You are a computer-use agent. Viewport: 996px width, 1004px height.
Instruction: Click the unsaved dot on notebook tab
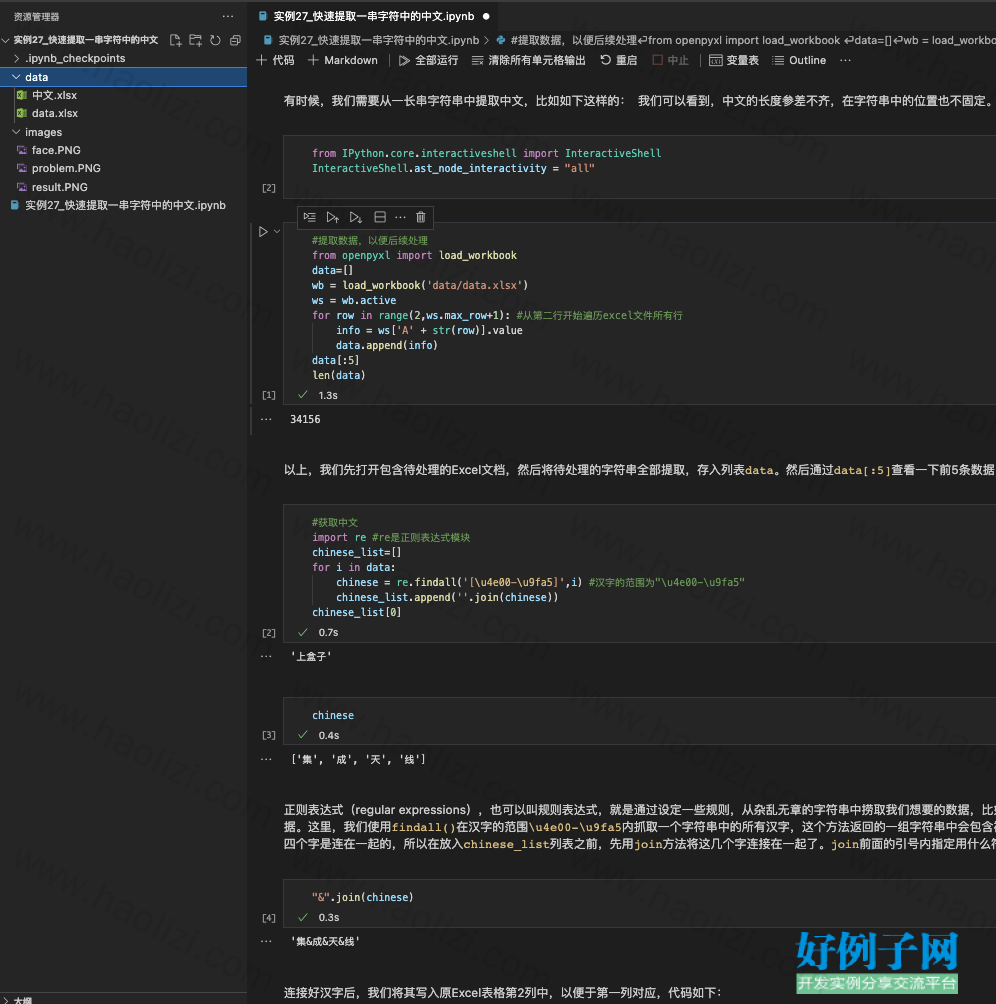coord(486,17)
